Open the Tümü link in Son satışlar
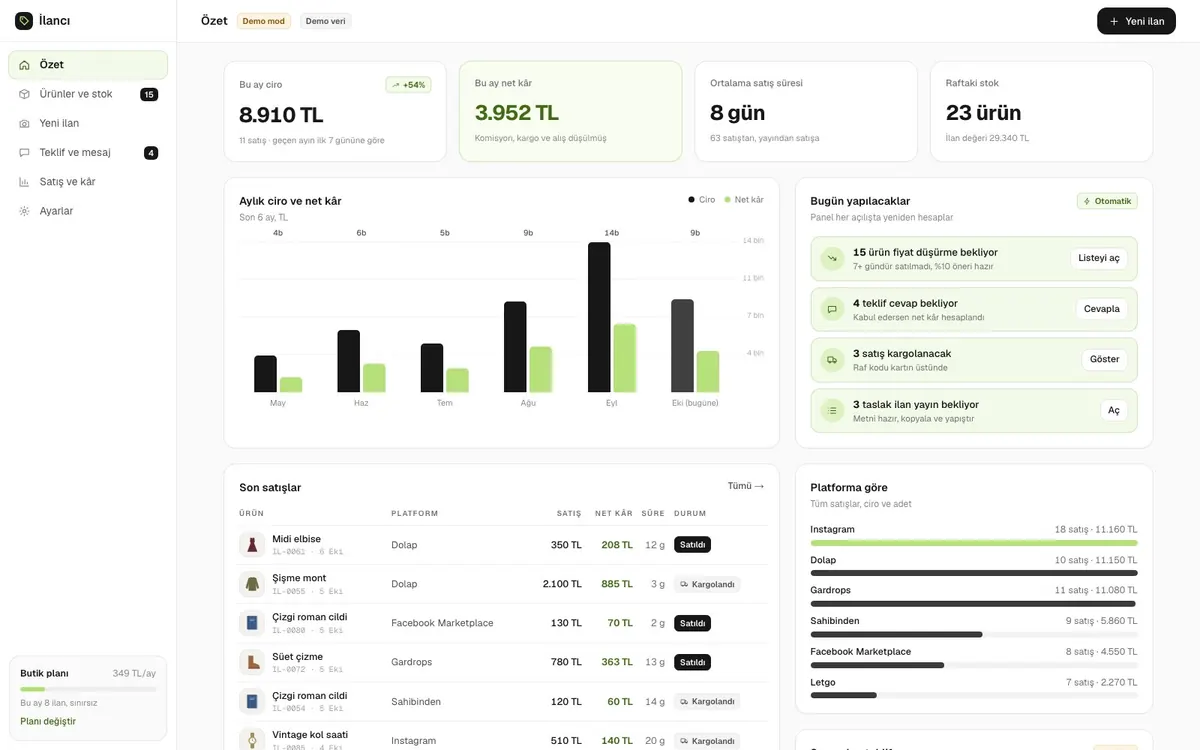 pyautogui.click(x=746, y=486)
